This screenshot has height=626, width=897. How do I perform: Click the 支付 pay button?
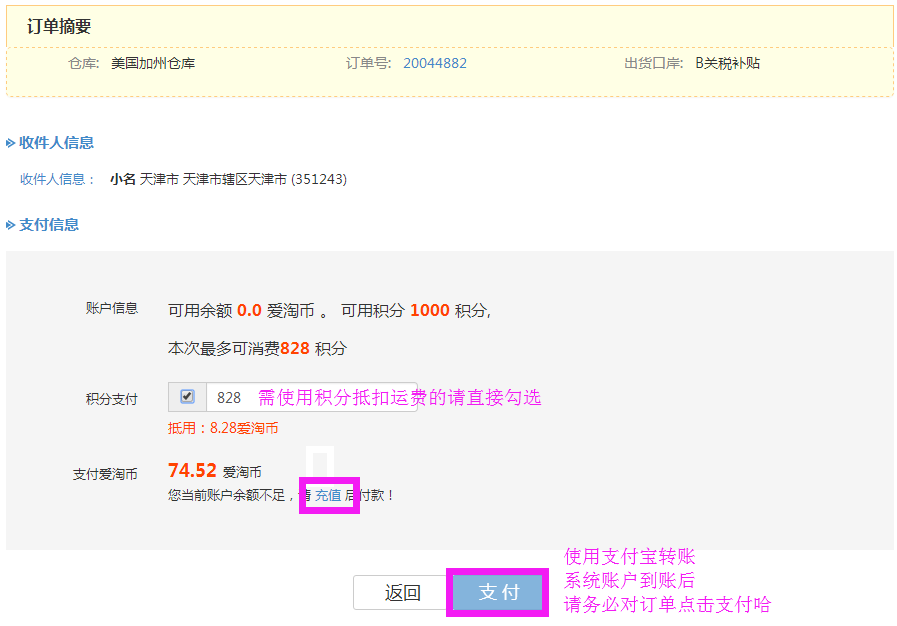coord(497,592)
